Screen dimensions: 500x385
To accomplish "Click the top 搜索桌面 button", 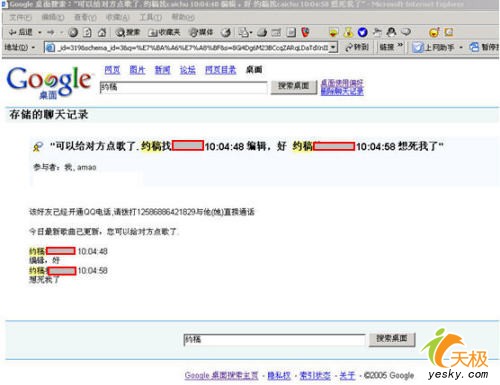I will click(294, 86).
